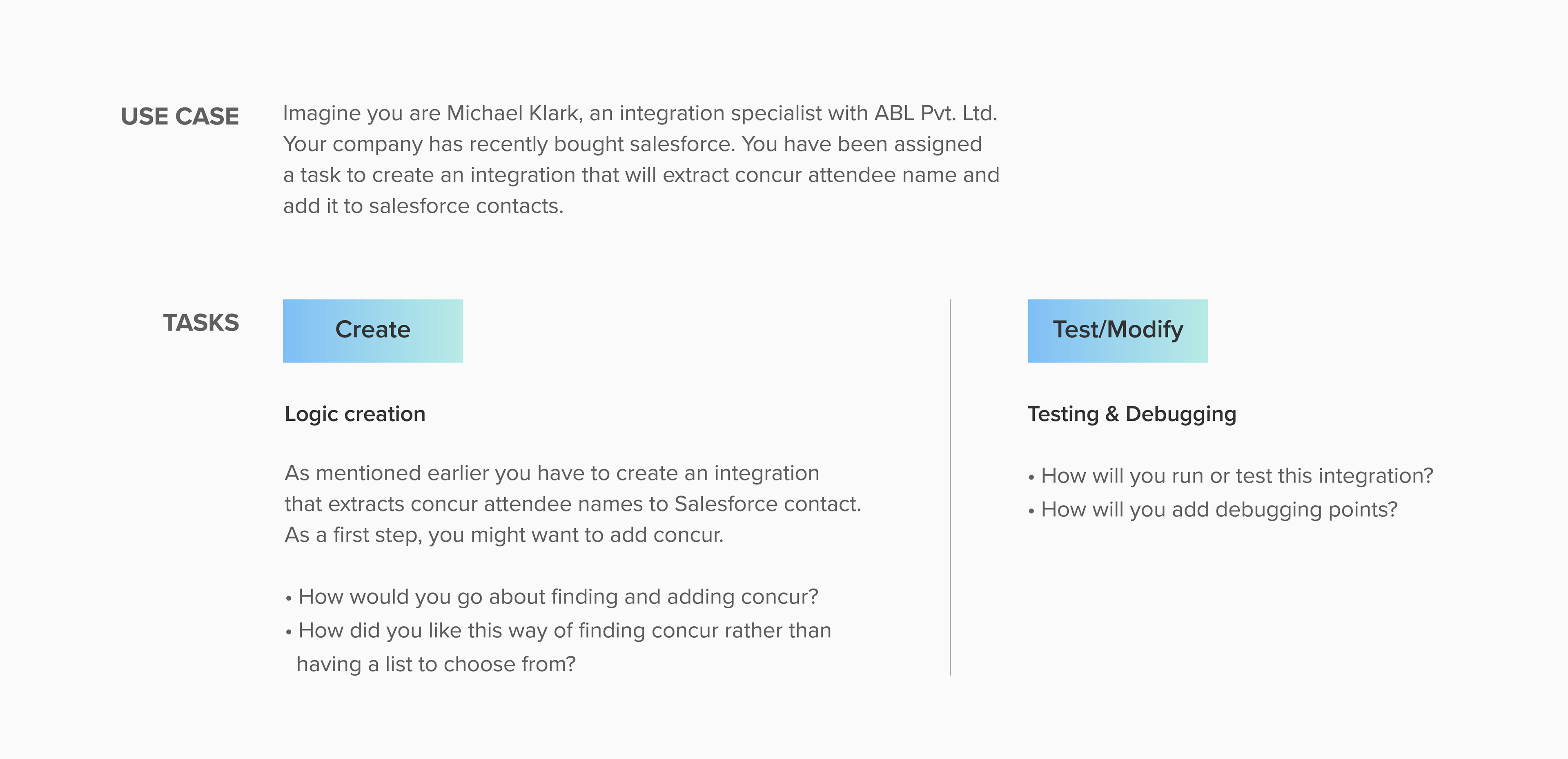
Task: Click the 'finding and adding concur' bullet
Action: (552, 597)
